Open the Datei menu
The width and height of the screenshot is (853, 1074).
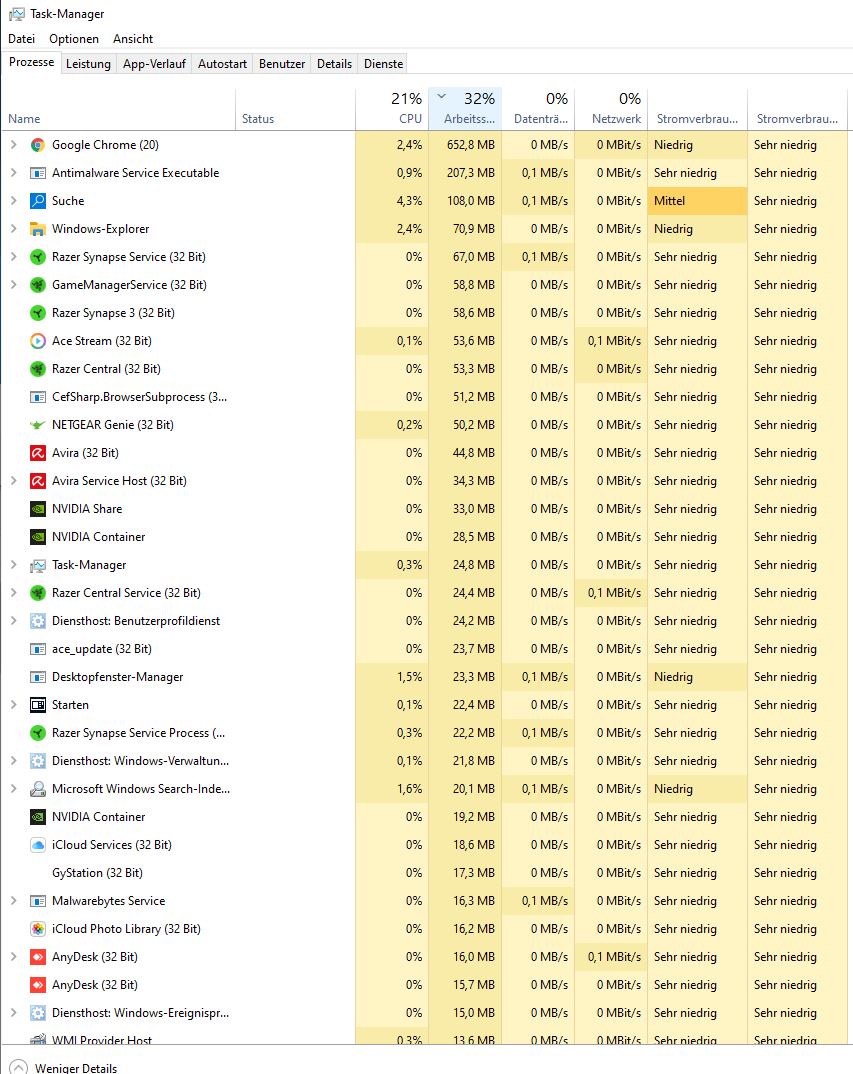[21, 39]
